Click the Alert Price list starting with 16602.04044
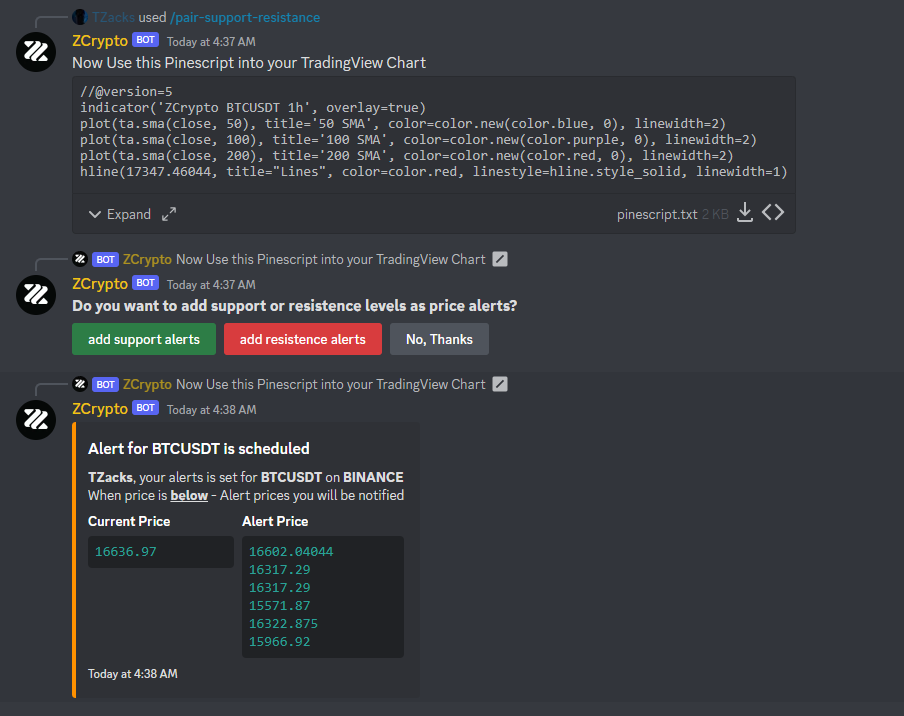The image size is (904, 716). coord(322,596)
